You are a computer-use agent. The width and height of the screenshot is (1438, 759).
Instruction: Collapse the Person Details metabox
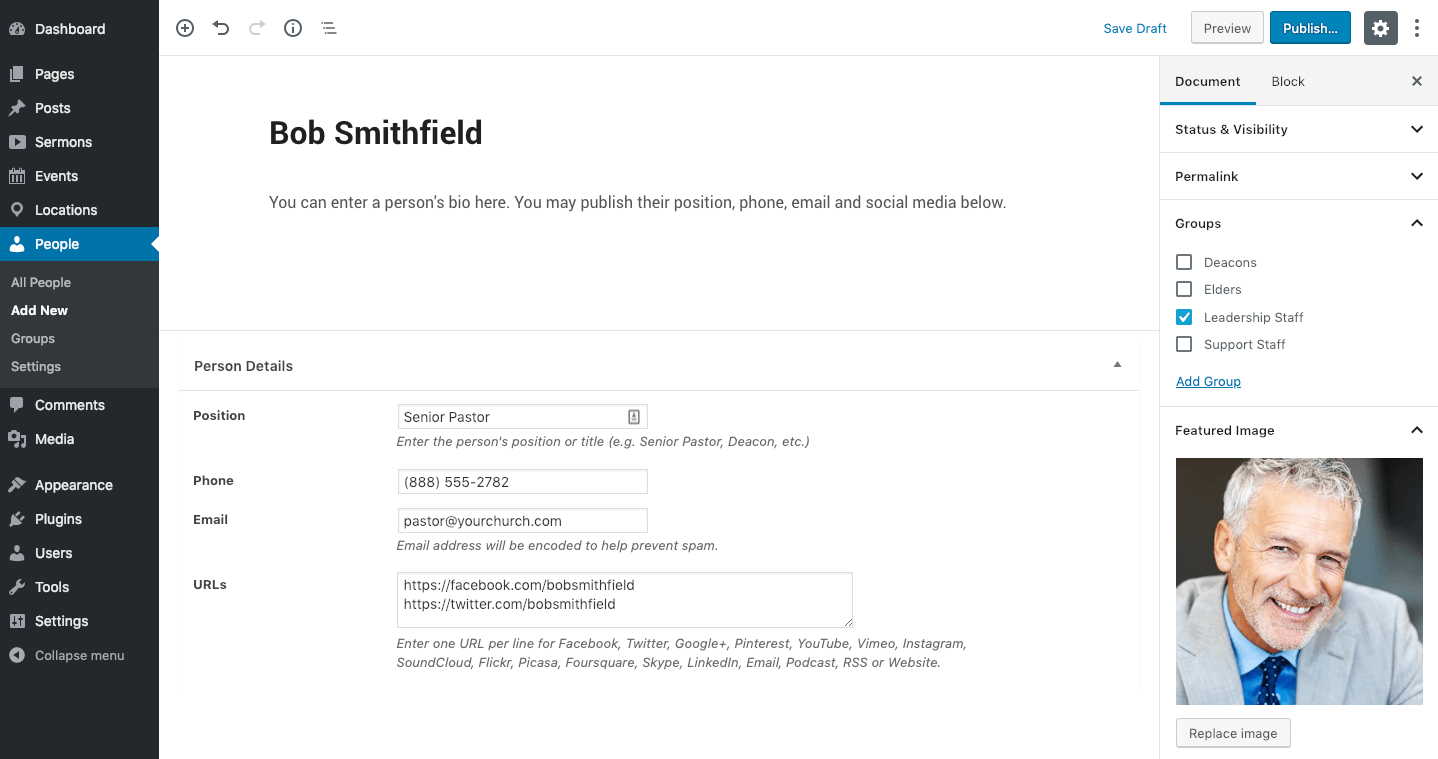[x=1117, y=365]
